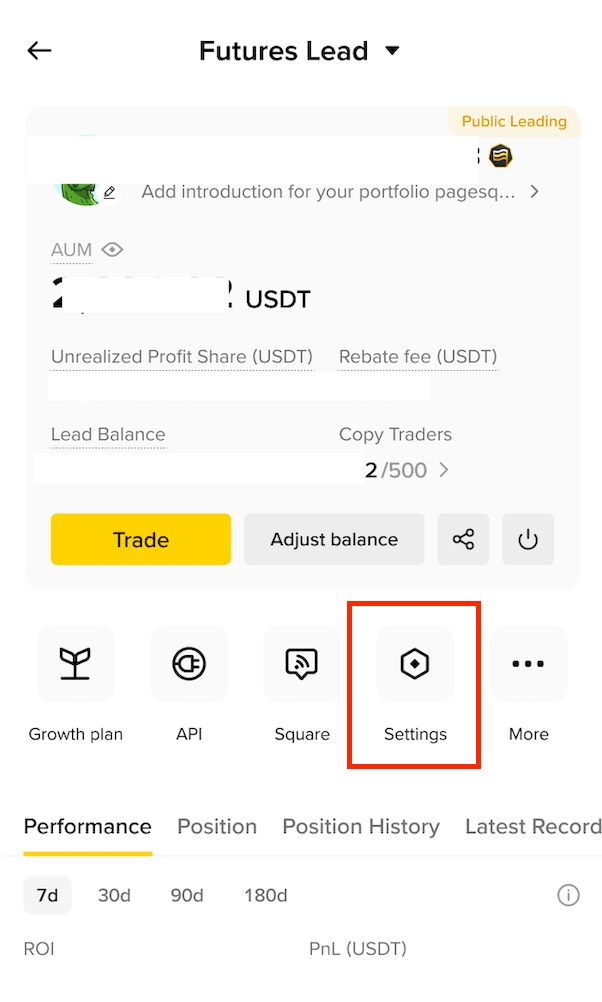Viewport: 602px width, 1002px height.
Task: Toggle AUM visibility eye icon
Action: point(112,249)
